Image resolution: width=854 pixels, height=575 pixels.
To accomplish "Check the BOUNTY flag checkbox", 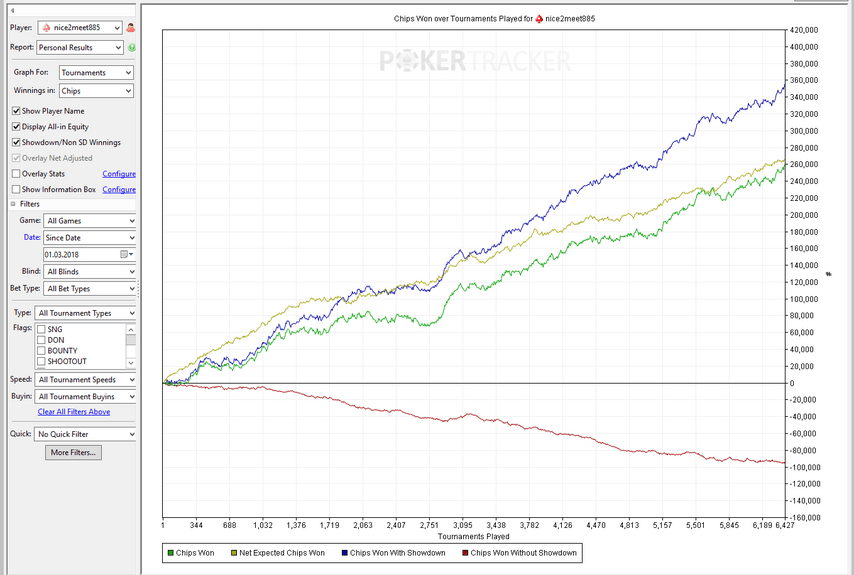I will 41,351.
